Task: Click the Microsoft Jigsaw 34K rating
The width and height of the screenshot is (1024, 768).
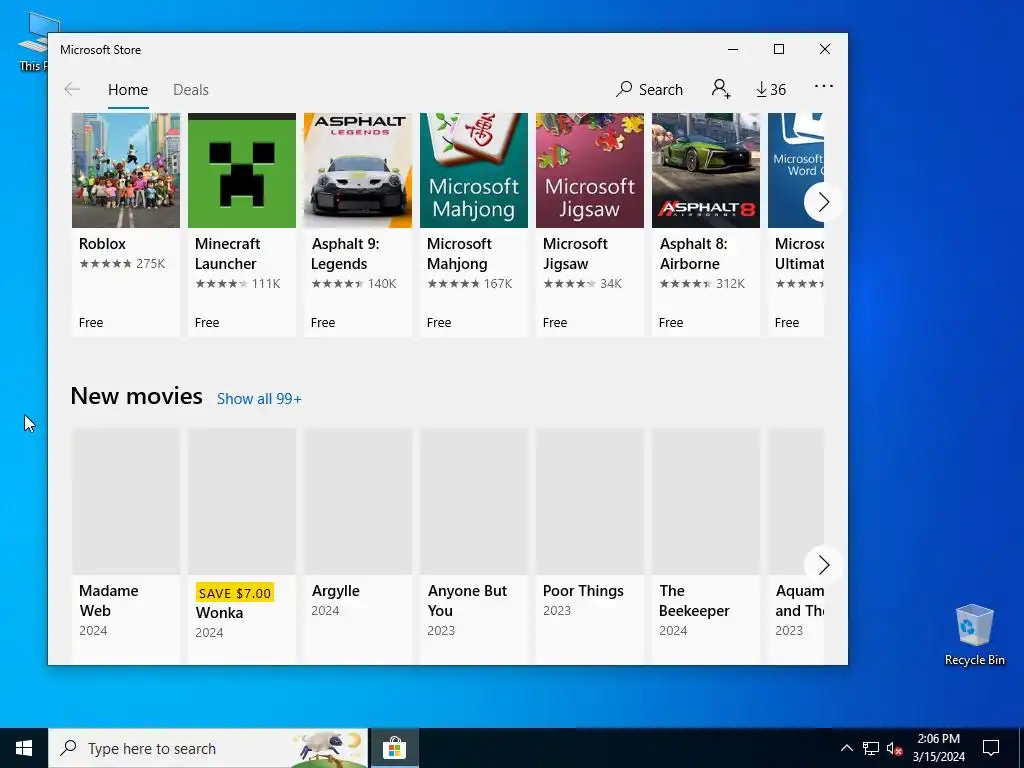Action: 583,283
